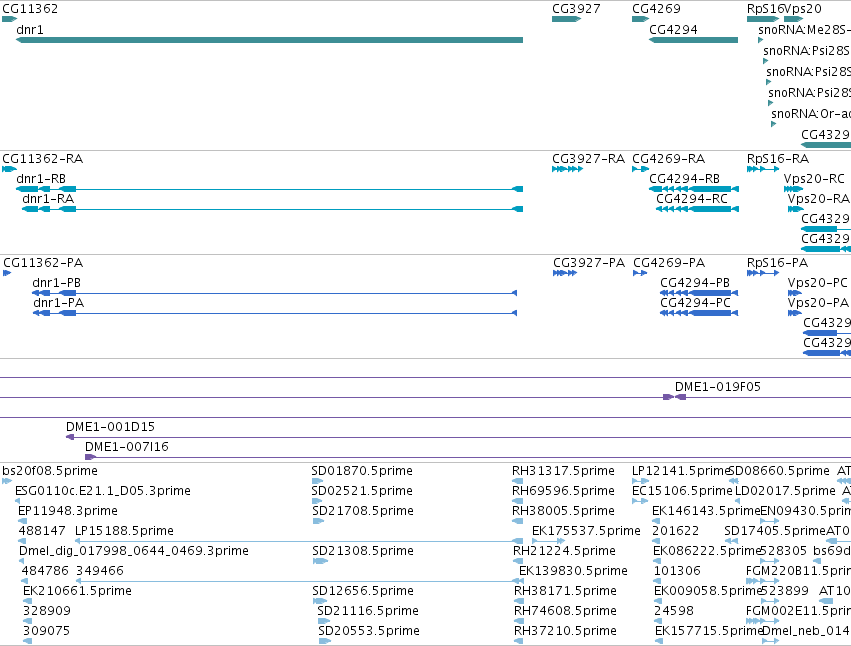The width and height of the screenshot is (851, 646).
Task: Select the bs20f08.5prime EST label
Action: click(50, 471)
